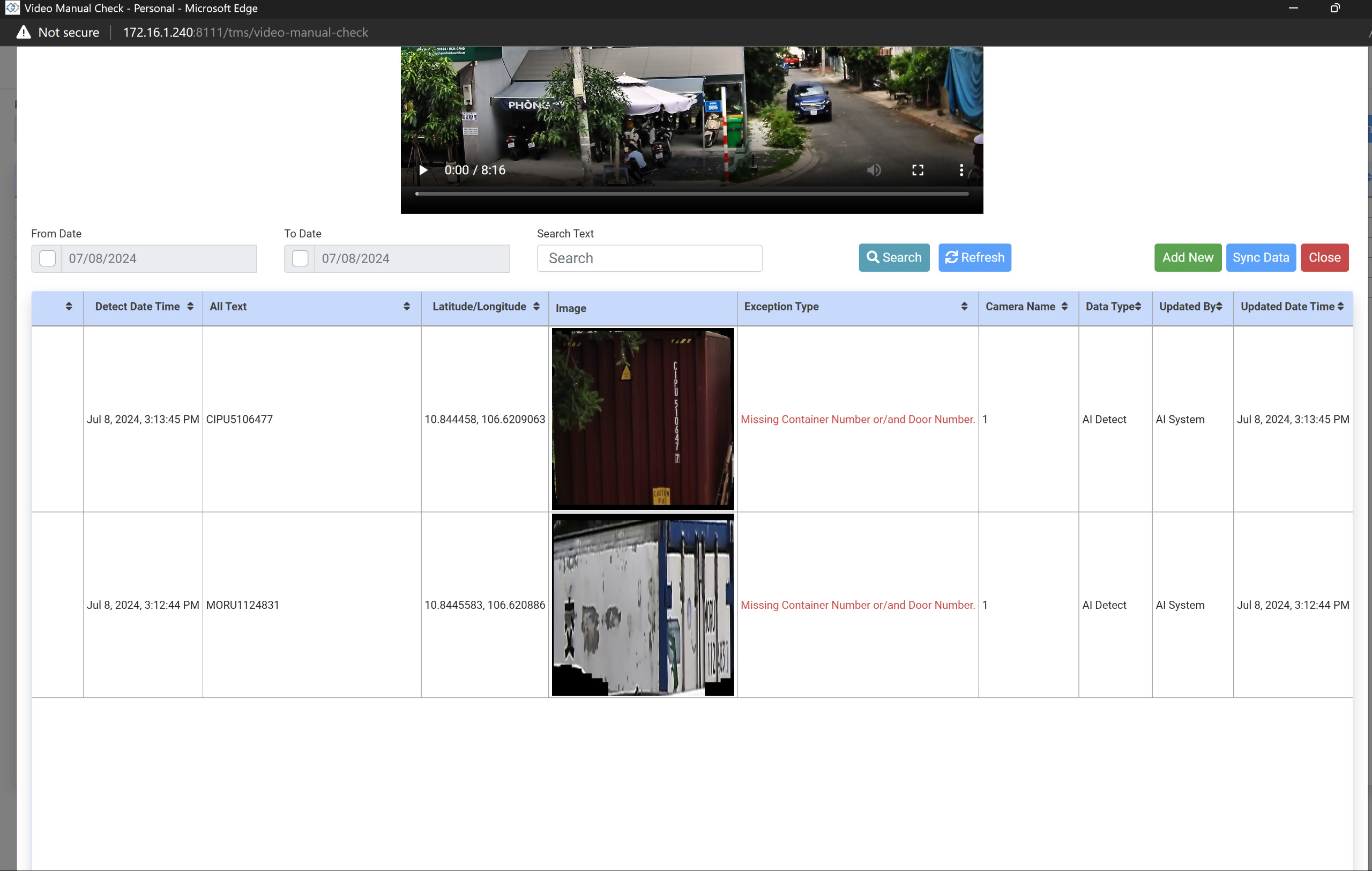
Task: Mute the video with speaker icon
Action: point(874,170)
